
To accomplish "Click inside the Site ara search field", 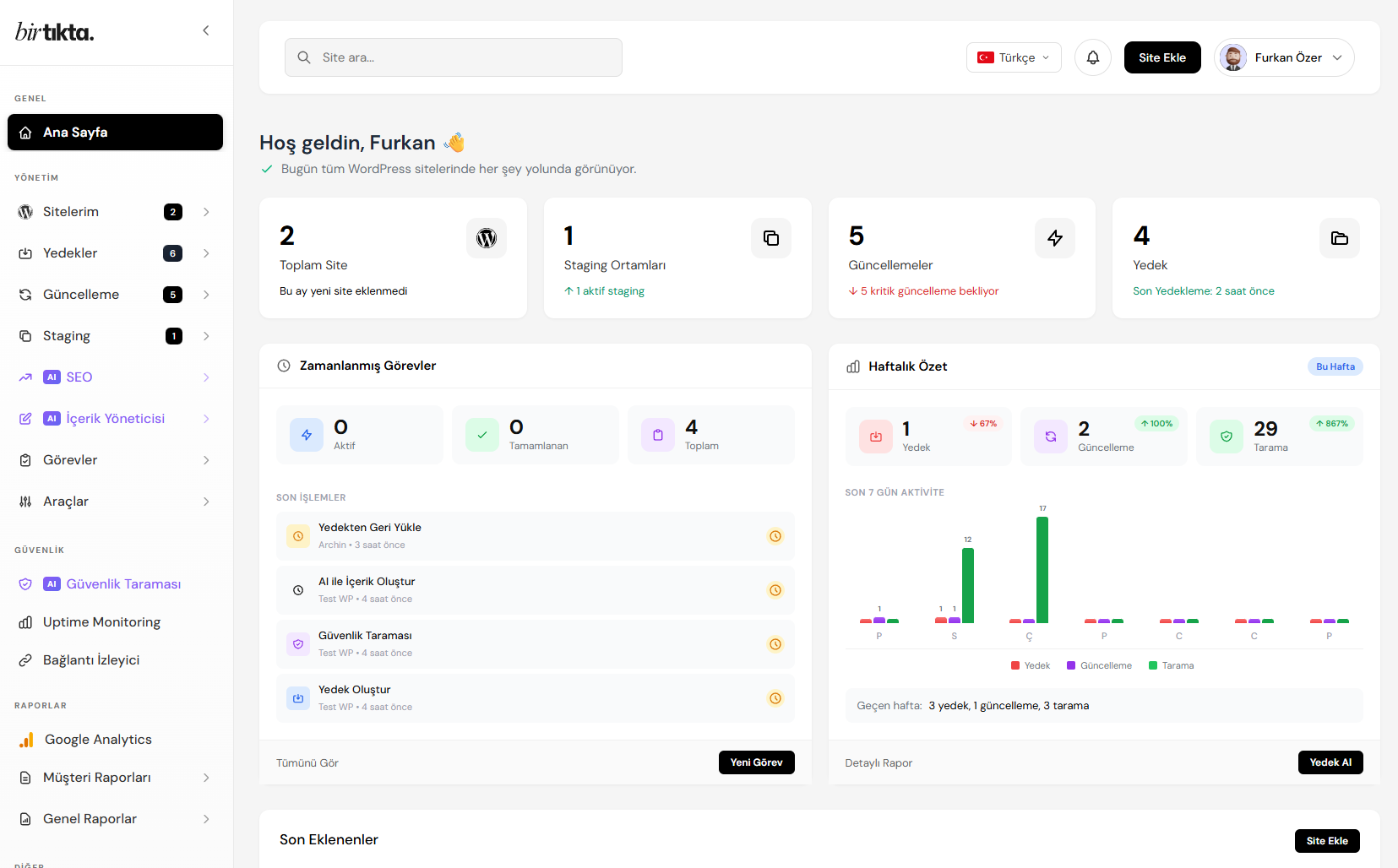I will [453, 57].
